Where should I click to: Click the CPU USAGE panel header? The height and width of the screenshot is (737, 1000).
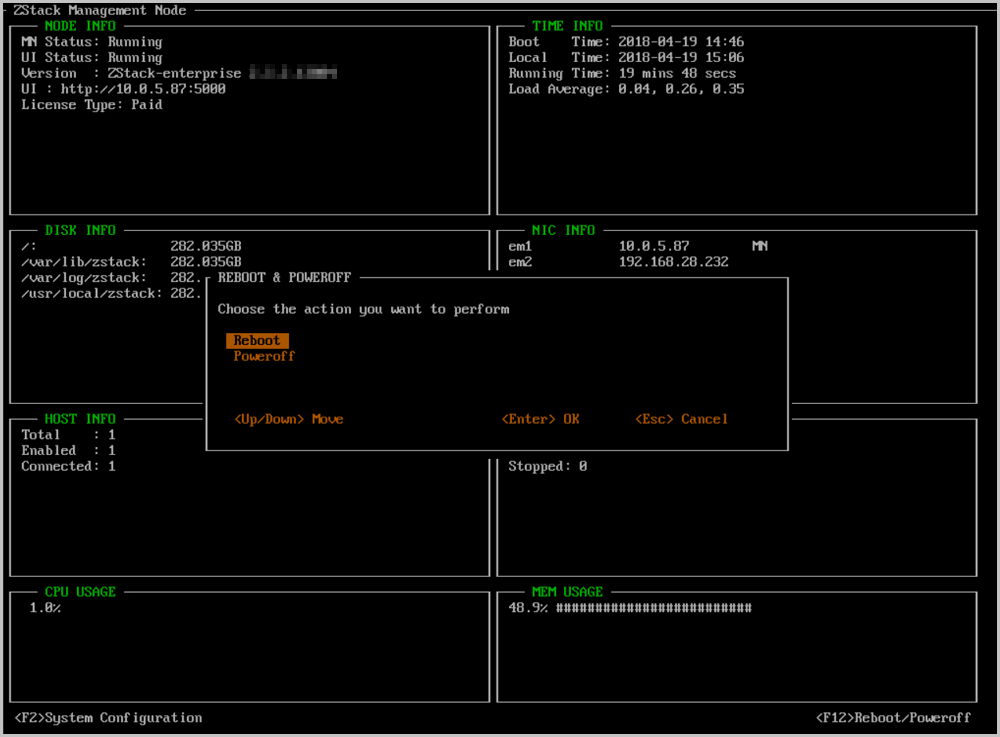click(x=80, y=592)
